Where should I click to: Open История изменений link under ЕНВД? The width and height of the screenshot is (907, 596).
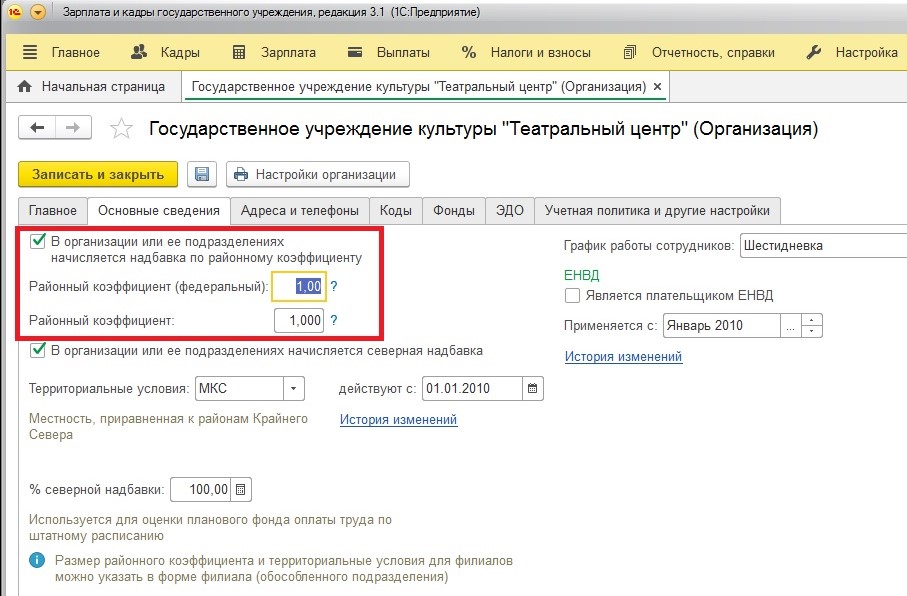[624, 356]
